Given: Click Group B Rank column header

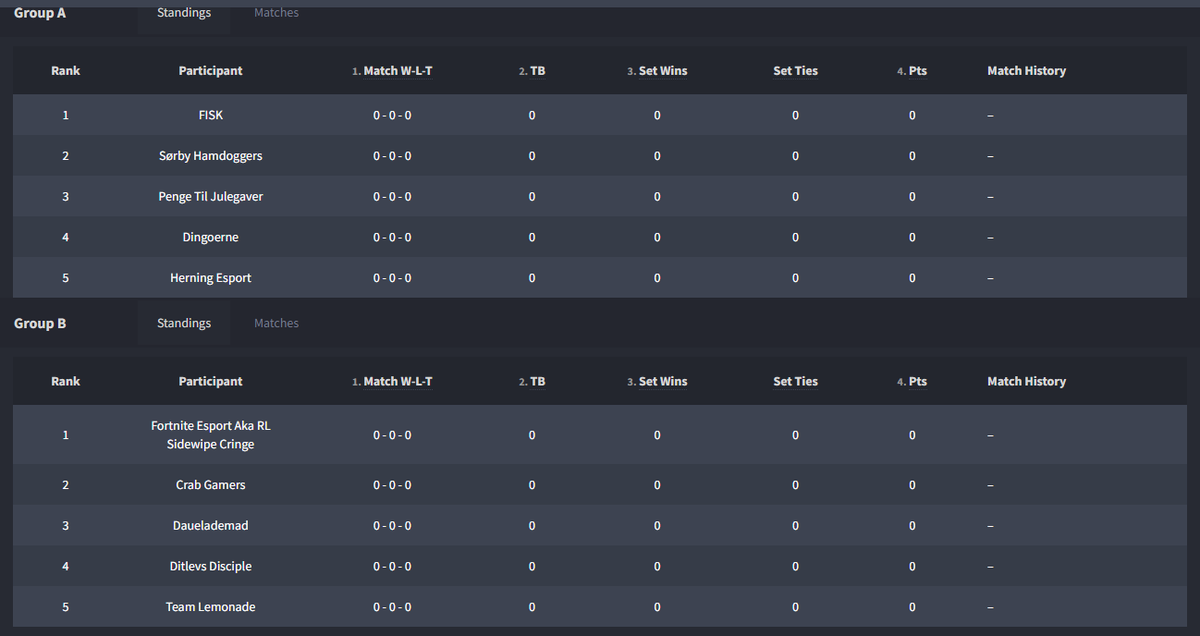Looking at the screenshot, I should [x=66, y=381].
